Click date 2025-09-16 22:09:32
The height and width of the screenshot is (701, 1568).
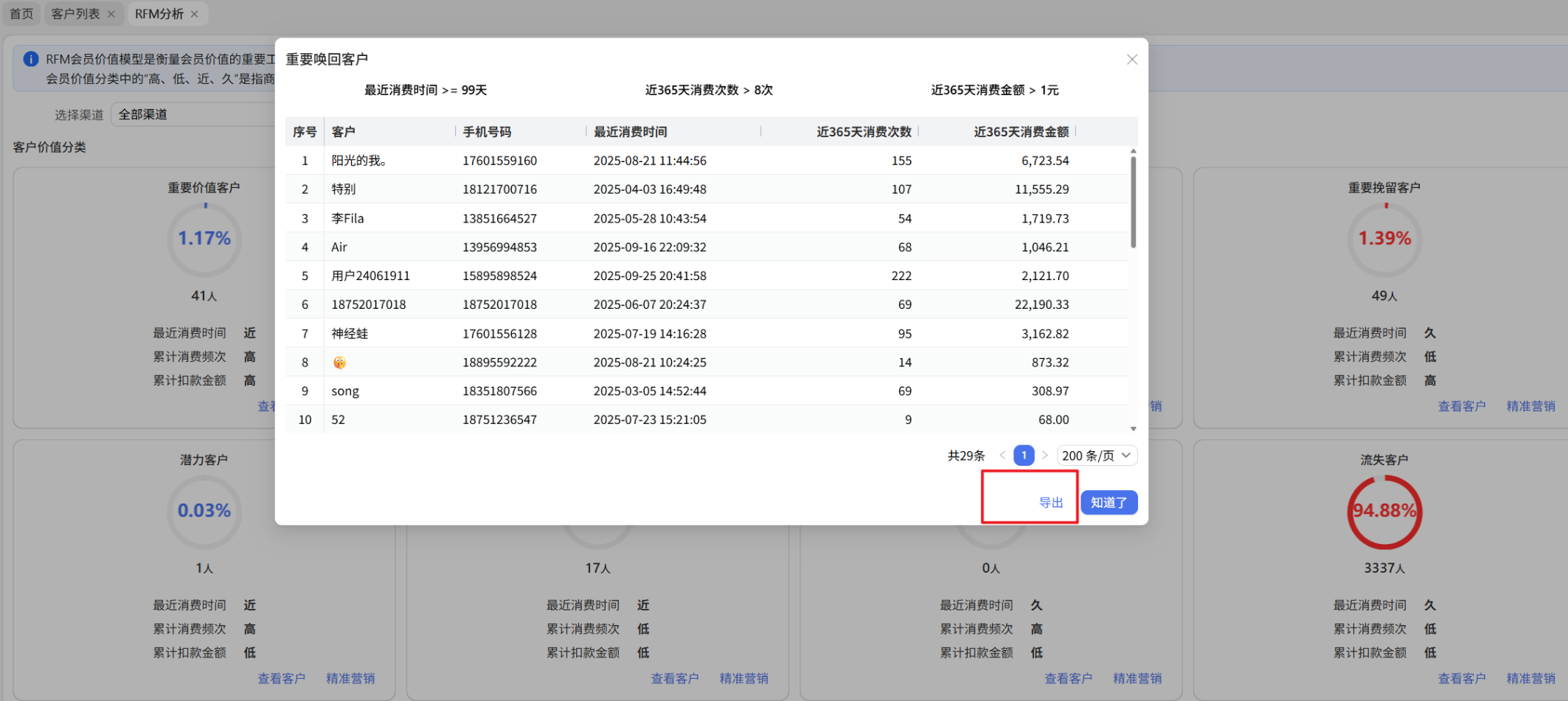[650, 248]
